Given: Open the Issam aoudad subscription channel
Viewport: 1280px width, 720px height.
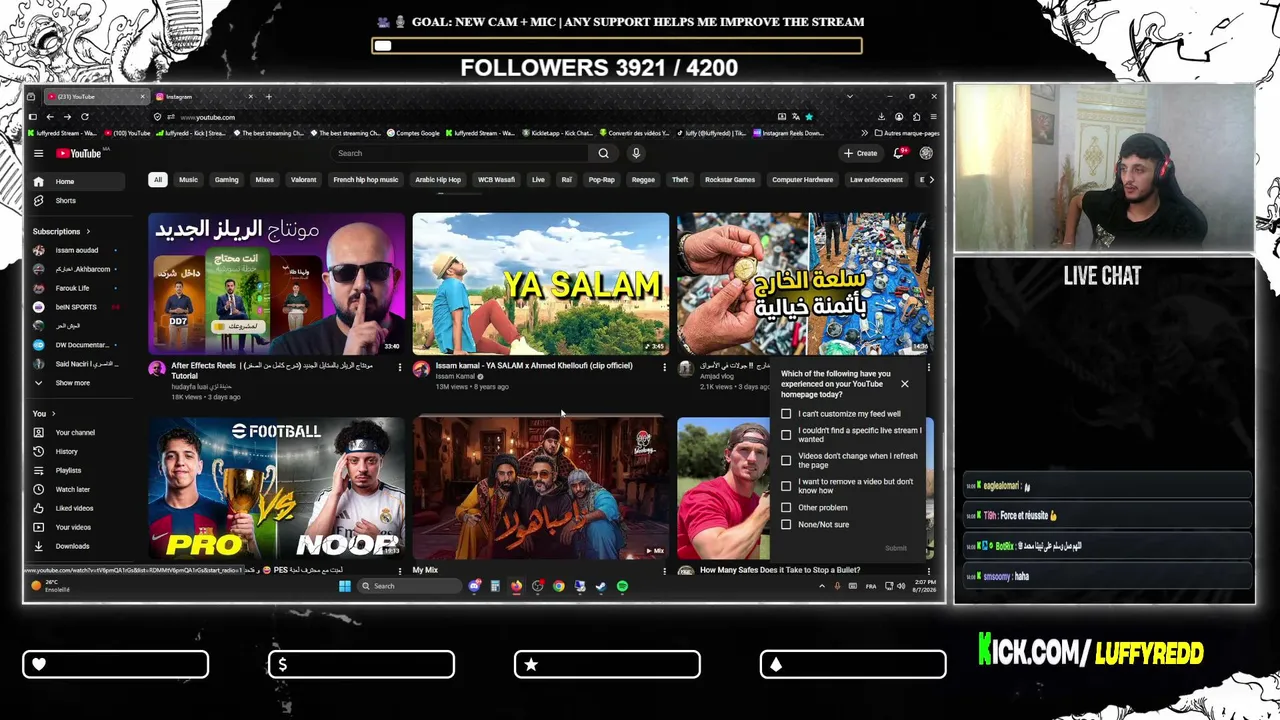Looking at the screenshot, I should [x=76, y=250].
